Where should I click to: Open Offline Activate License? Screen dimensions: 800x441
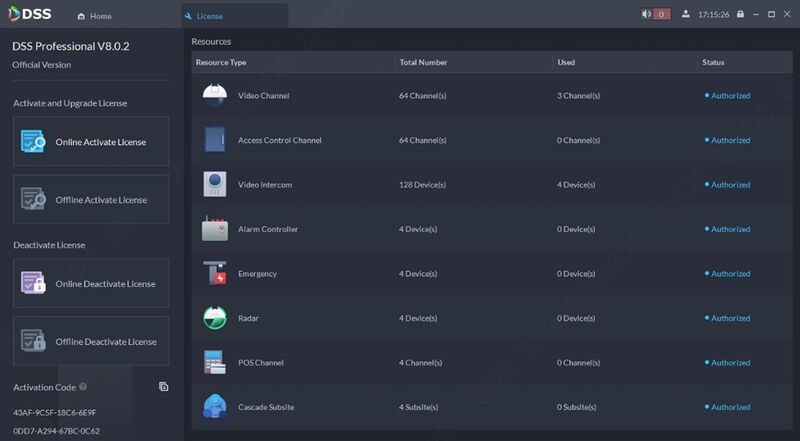click(x=91, y=200)
